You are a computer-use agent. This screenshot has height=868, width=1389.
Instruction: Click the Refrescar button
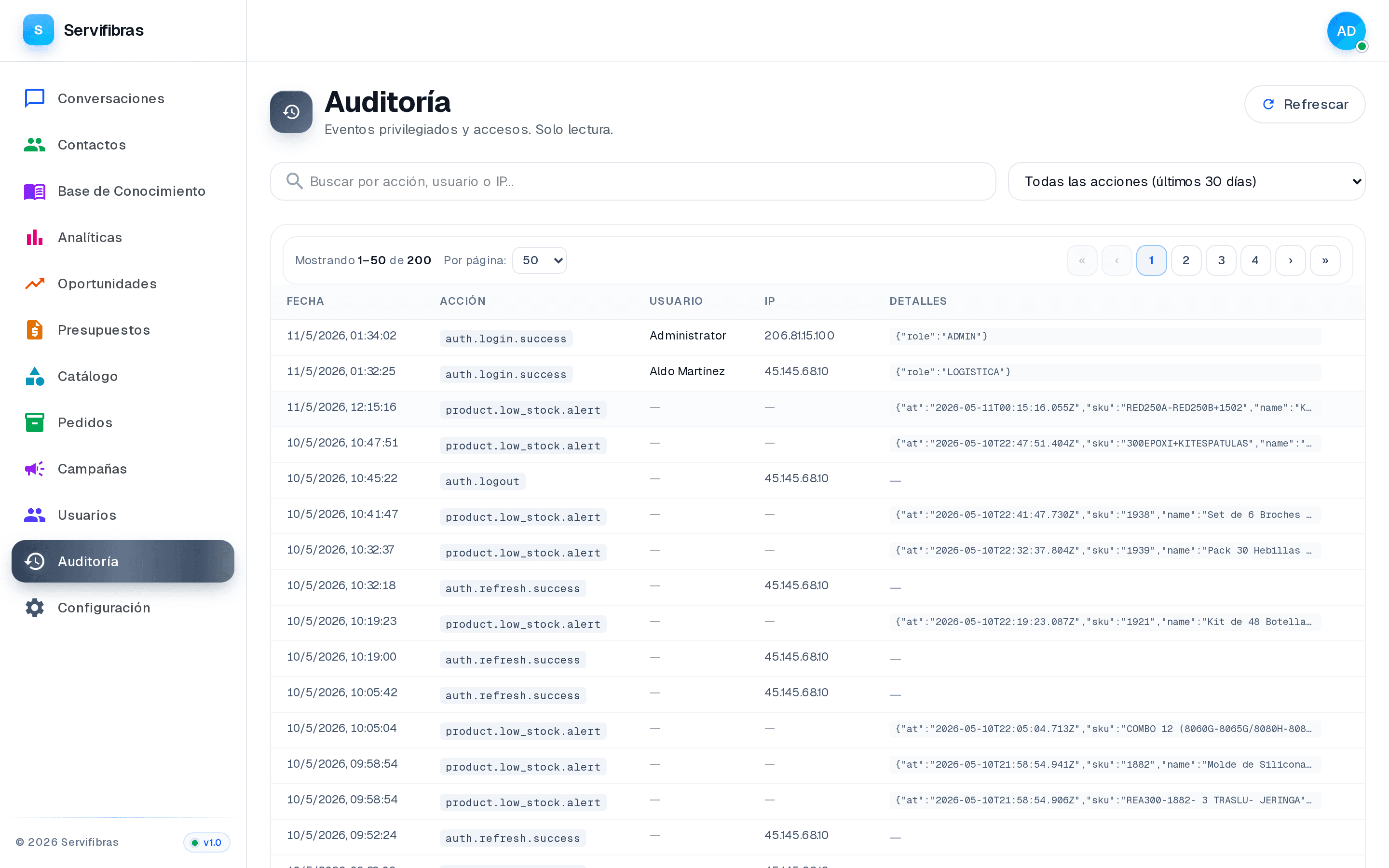(x=1305, y=104)
